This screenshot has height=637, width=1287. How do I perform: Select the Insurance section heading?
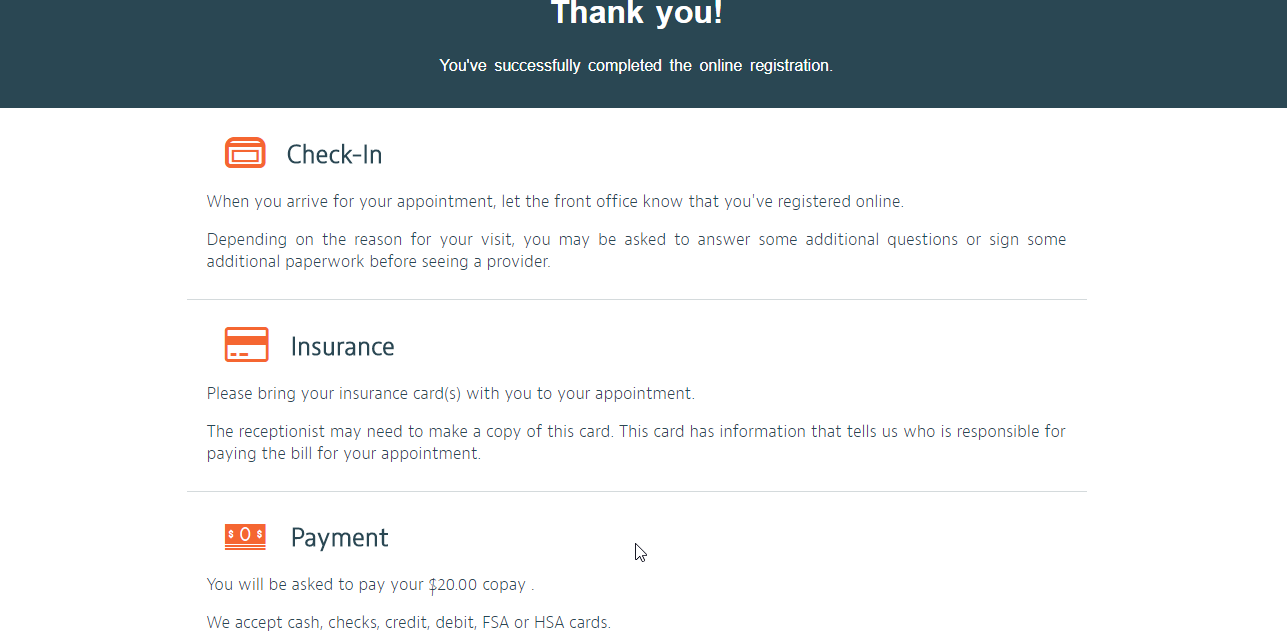pos(342,346)
